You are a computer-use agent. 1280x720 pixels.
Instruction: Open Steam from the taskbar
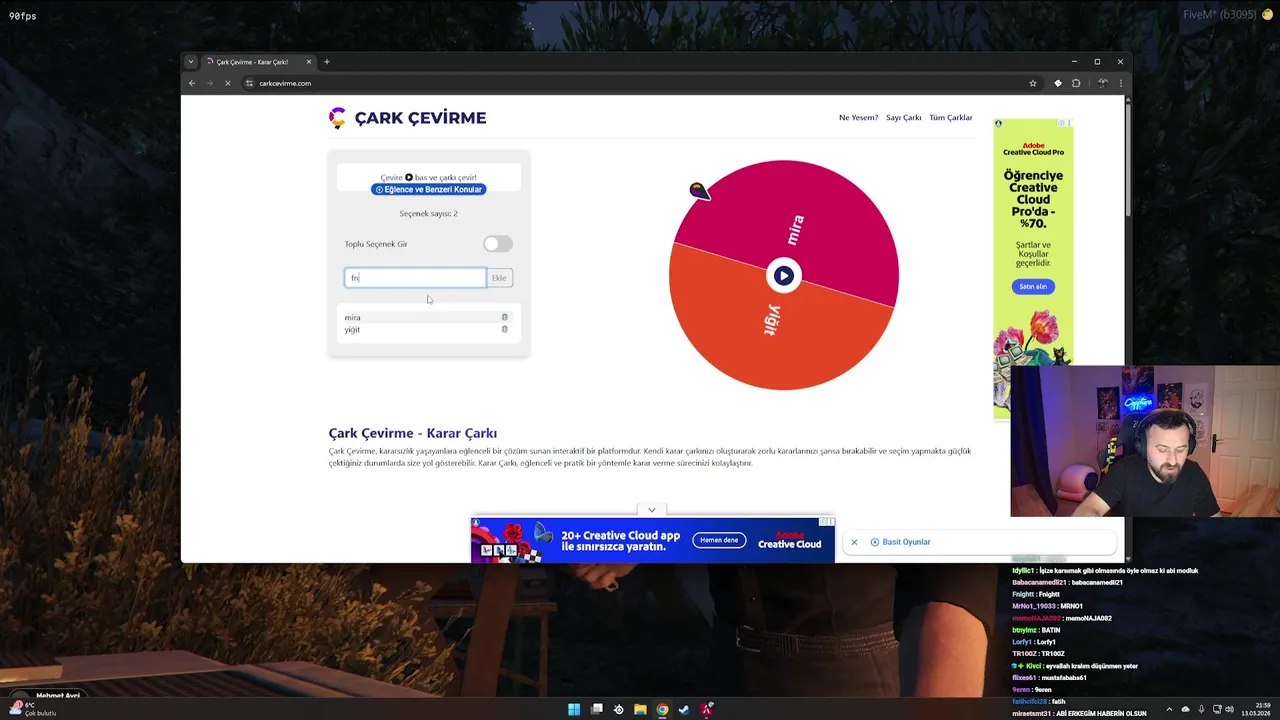point(684,710)
